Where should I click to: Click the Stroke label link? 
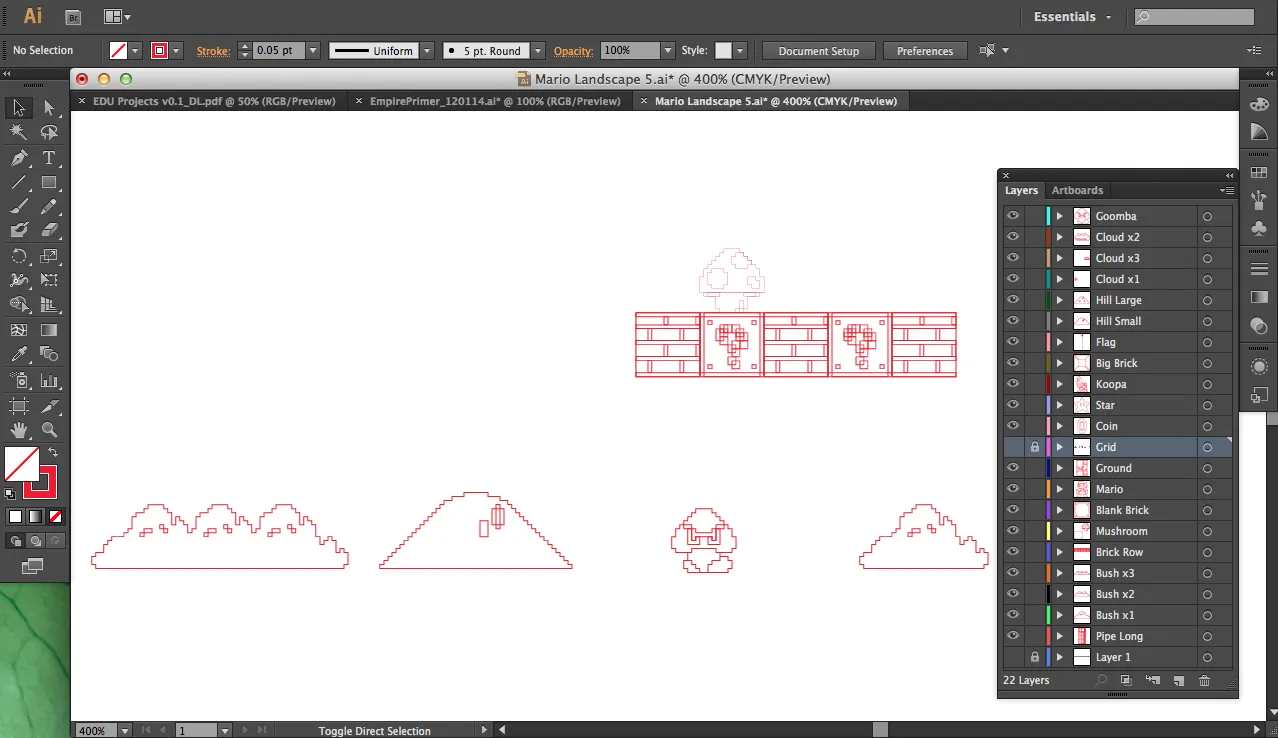tap(212, 51)
